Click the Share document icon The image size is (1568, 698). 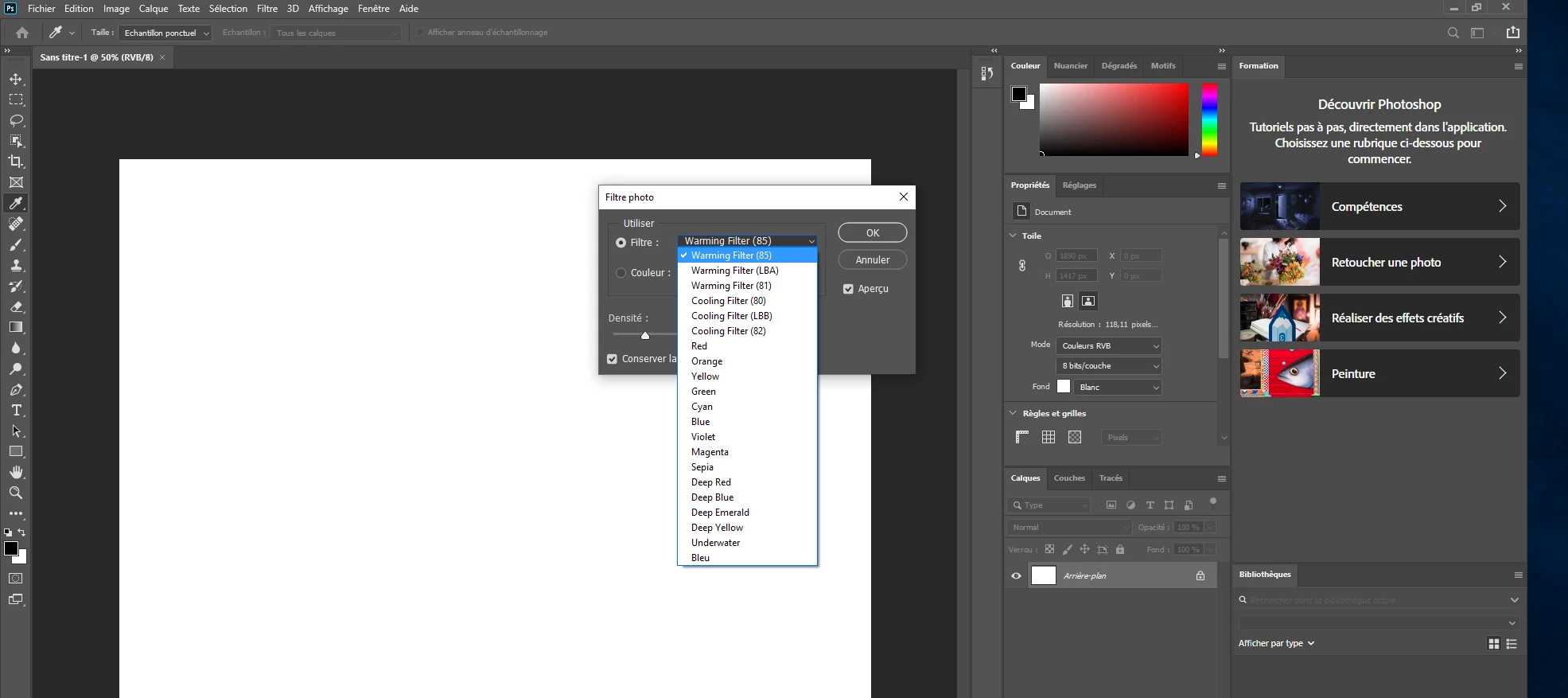tap(1513, 33)
